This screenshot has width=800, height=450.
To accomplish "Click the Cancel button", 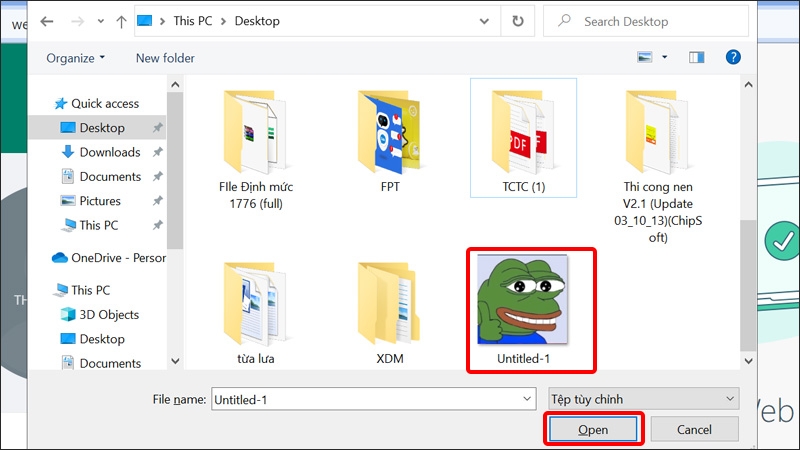I will click(694, 430).
